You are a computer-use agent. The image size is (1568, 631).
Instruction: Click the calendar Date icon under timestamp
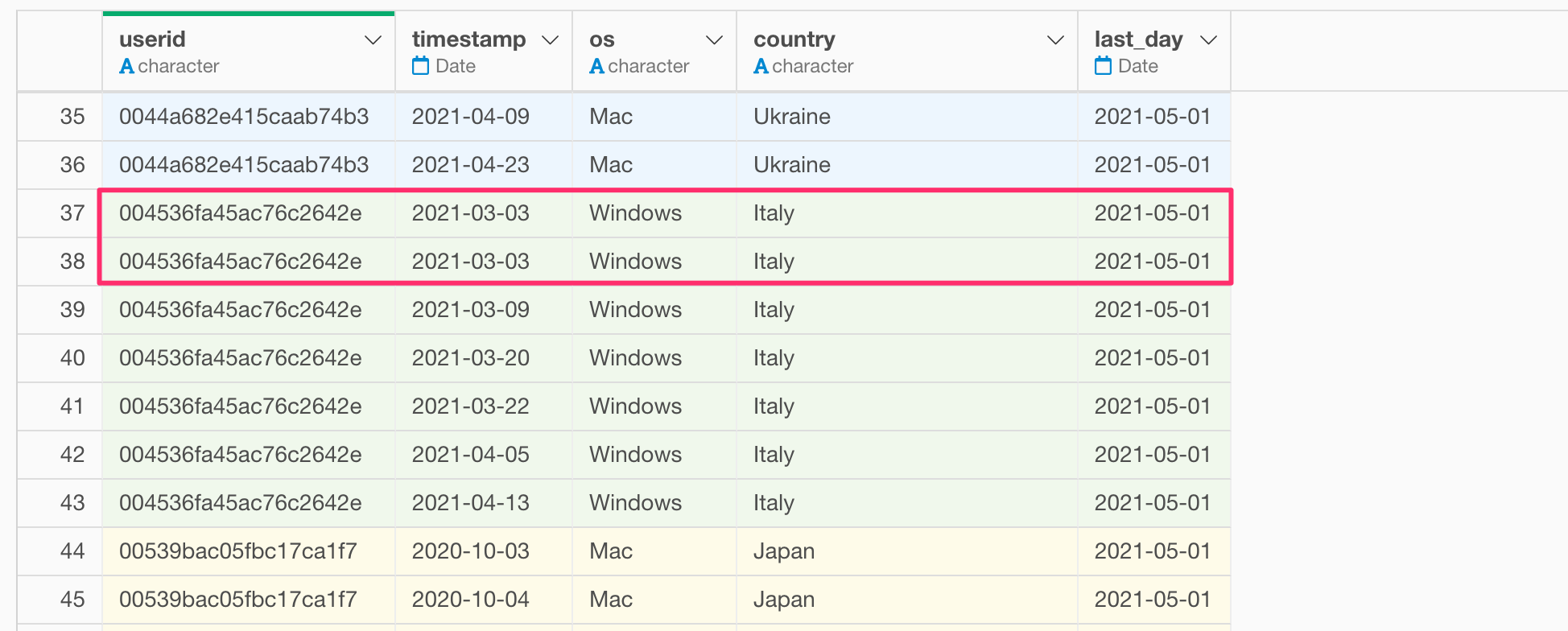[x=420, y=66]
